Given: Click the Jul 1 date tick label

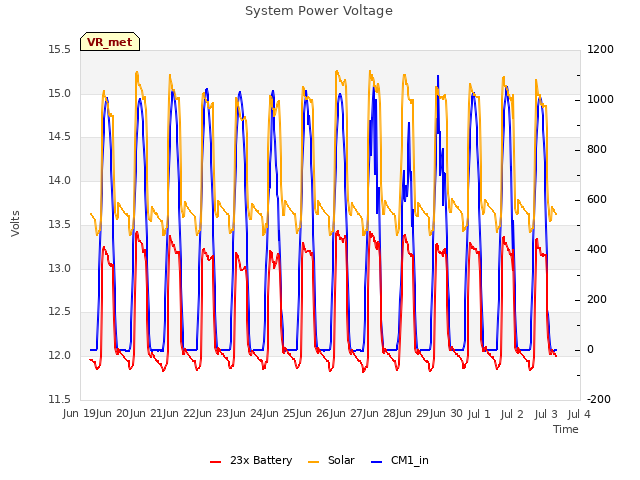Looking at the screenshot, I should (x=478, y=414).
